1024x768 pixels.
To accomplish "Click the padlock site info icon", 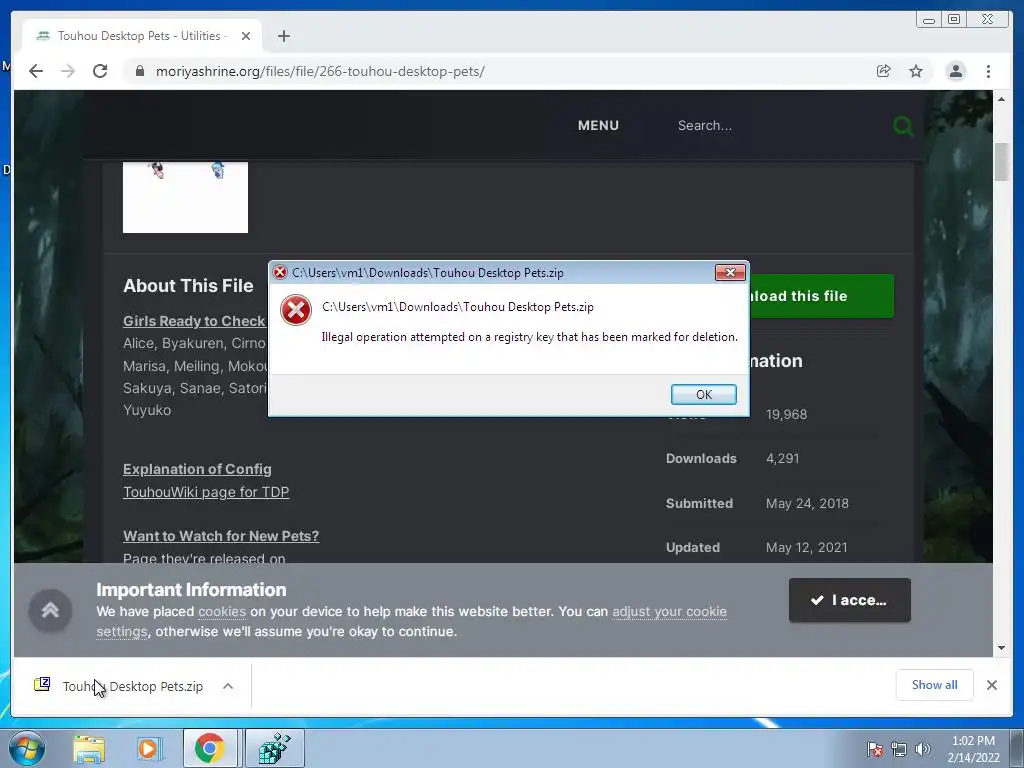I will (139, 71).
